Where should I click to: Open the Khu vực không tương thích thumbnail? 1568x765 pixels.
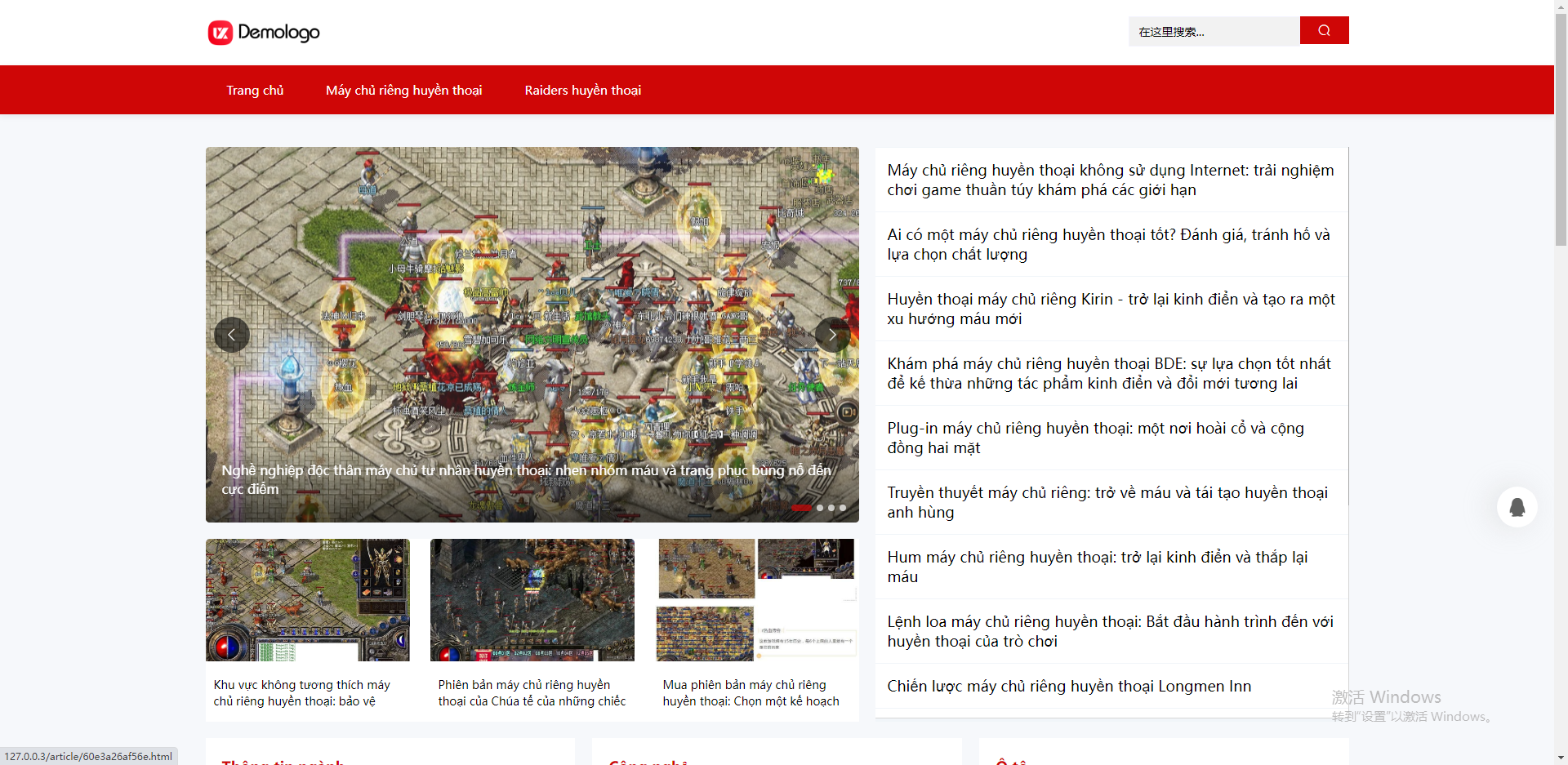[x=307, y=600]
